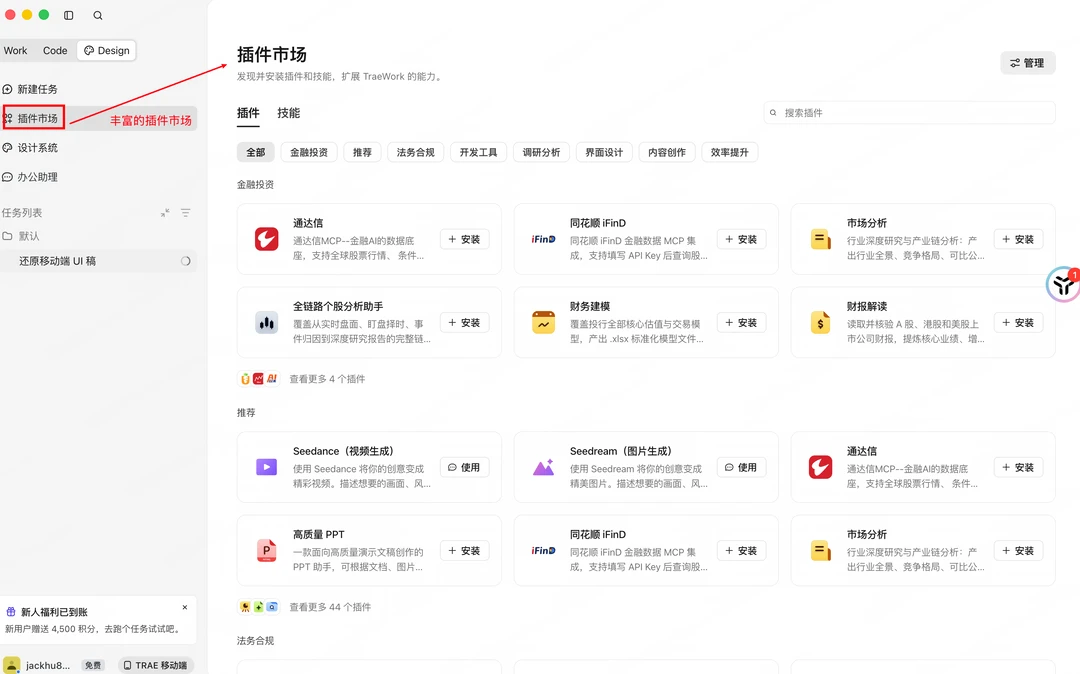The width and height of the screenshot is (1080, 674).
Task: Open the jackhu8 user profile avatar
Action: [11, 664]
